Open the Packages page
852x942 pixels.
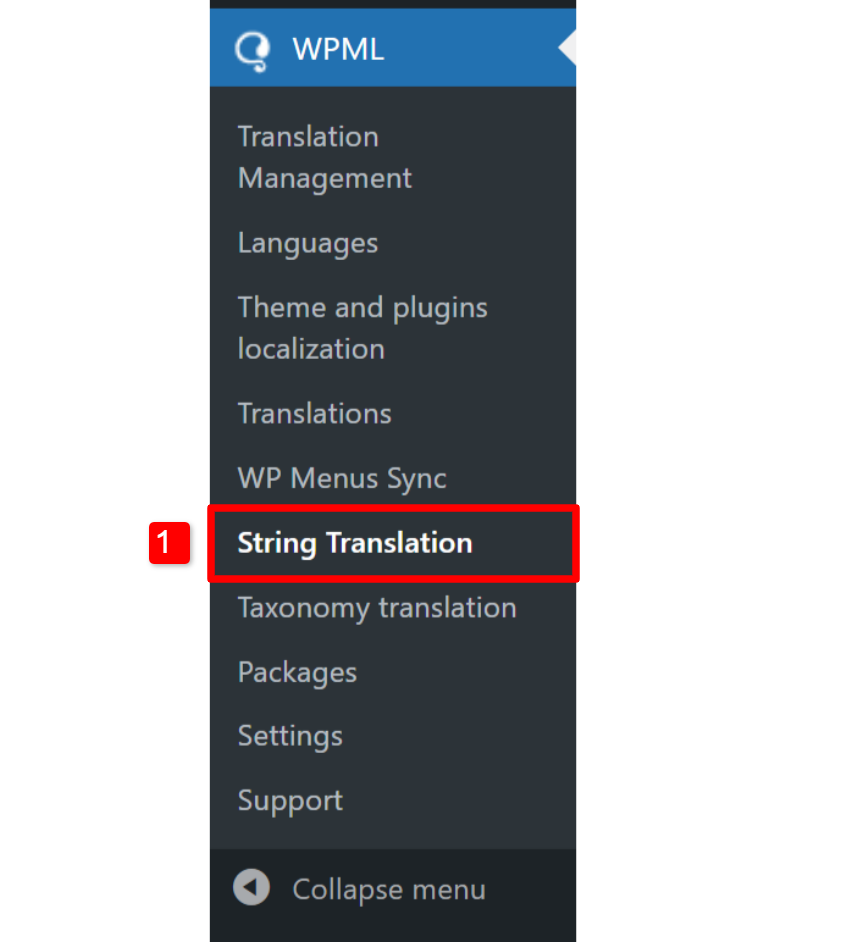(297, 672)
